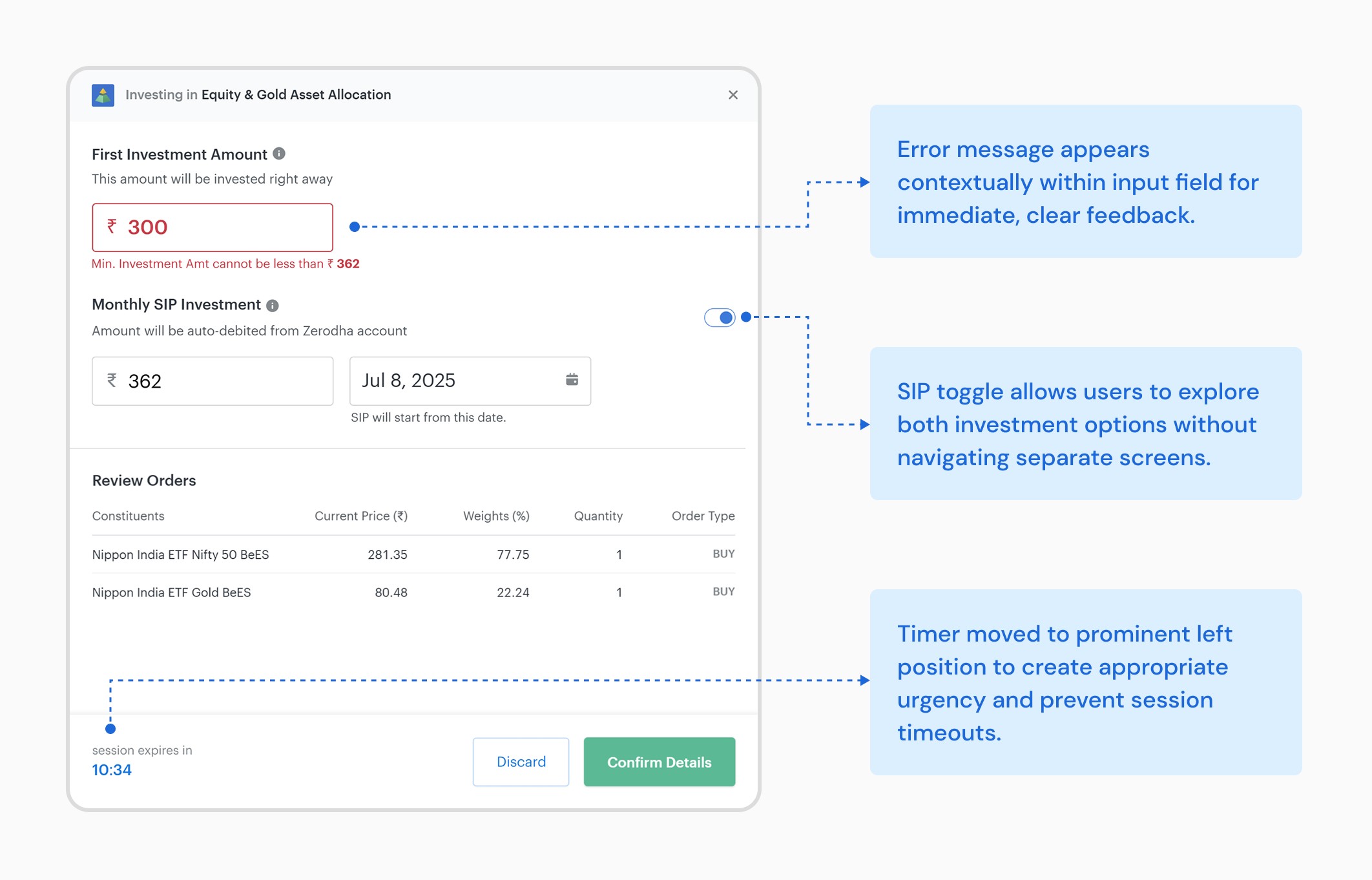The height and width of the screenshot is (880, 1372).
Task: Click the 80.48 price value
Action: click(391, 592)
